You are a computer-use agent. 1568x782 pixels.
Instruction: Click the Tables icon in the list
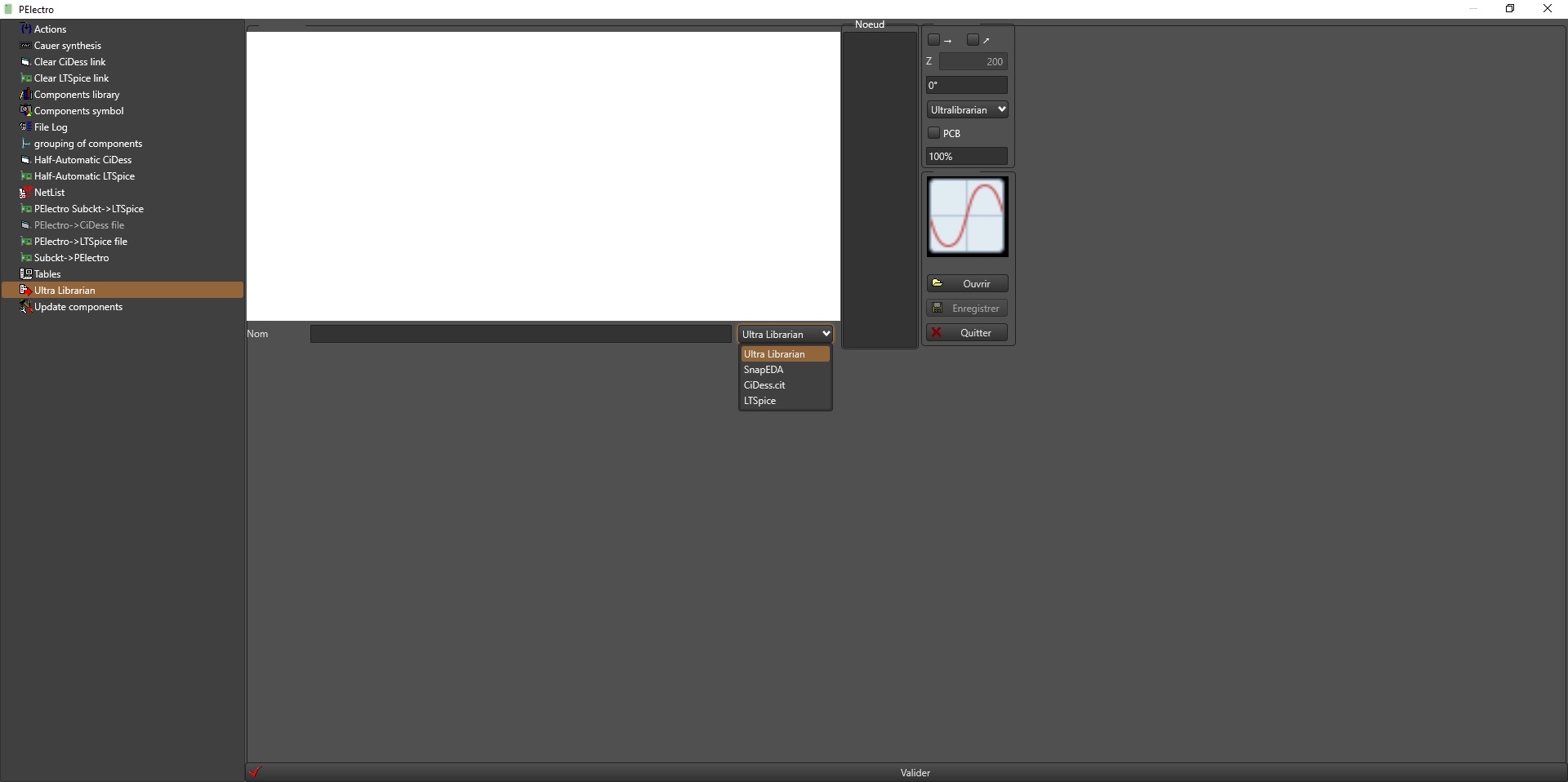(x=25, y=274)
